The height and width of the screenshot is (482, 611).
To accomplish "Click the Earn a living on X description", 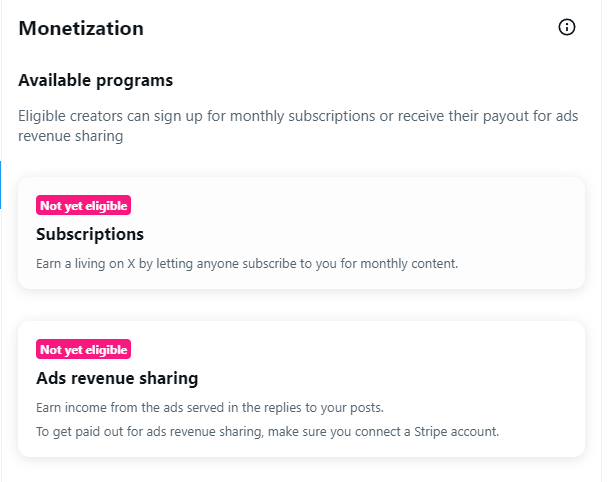I will (x=247, y=264).
